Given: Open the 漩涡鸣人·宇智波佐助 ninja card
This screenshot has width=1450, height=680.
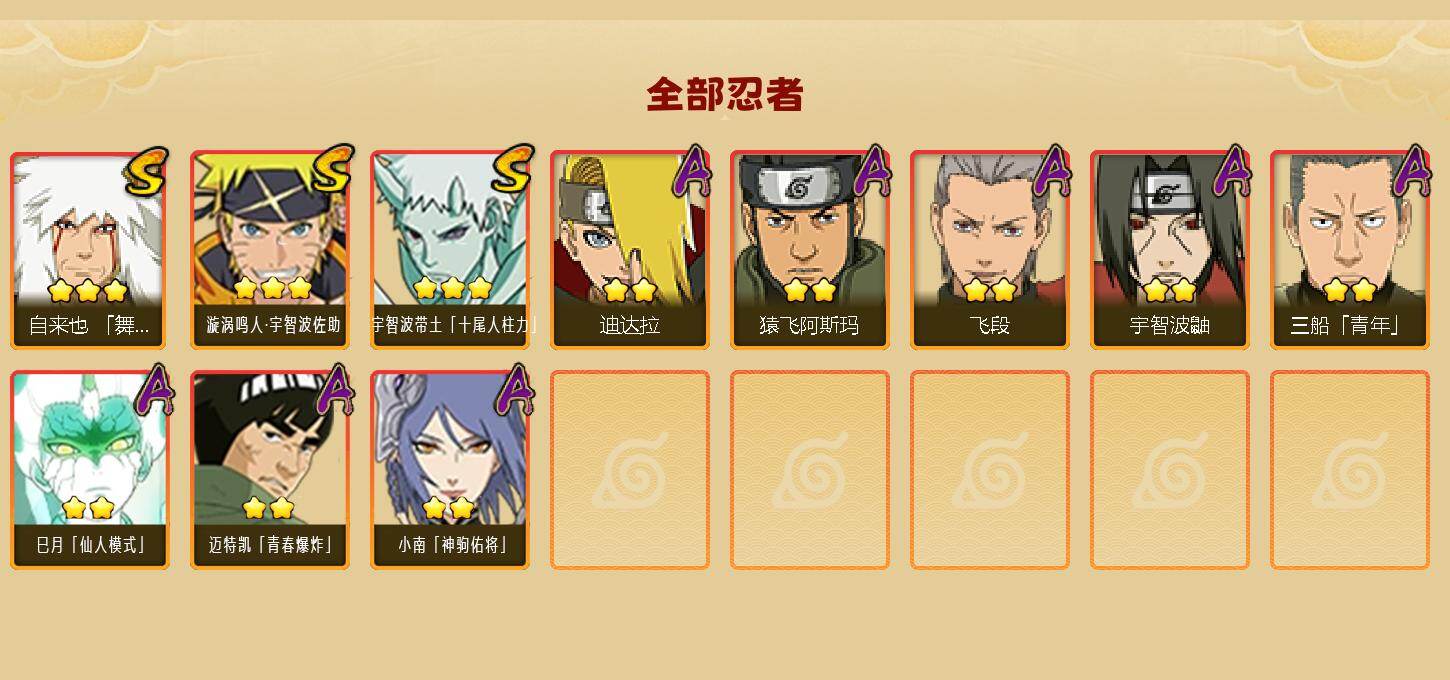Looking at the screenshot, I should click(270, 250).
